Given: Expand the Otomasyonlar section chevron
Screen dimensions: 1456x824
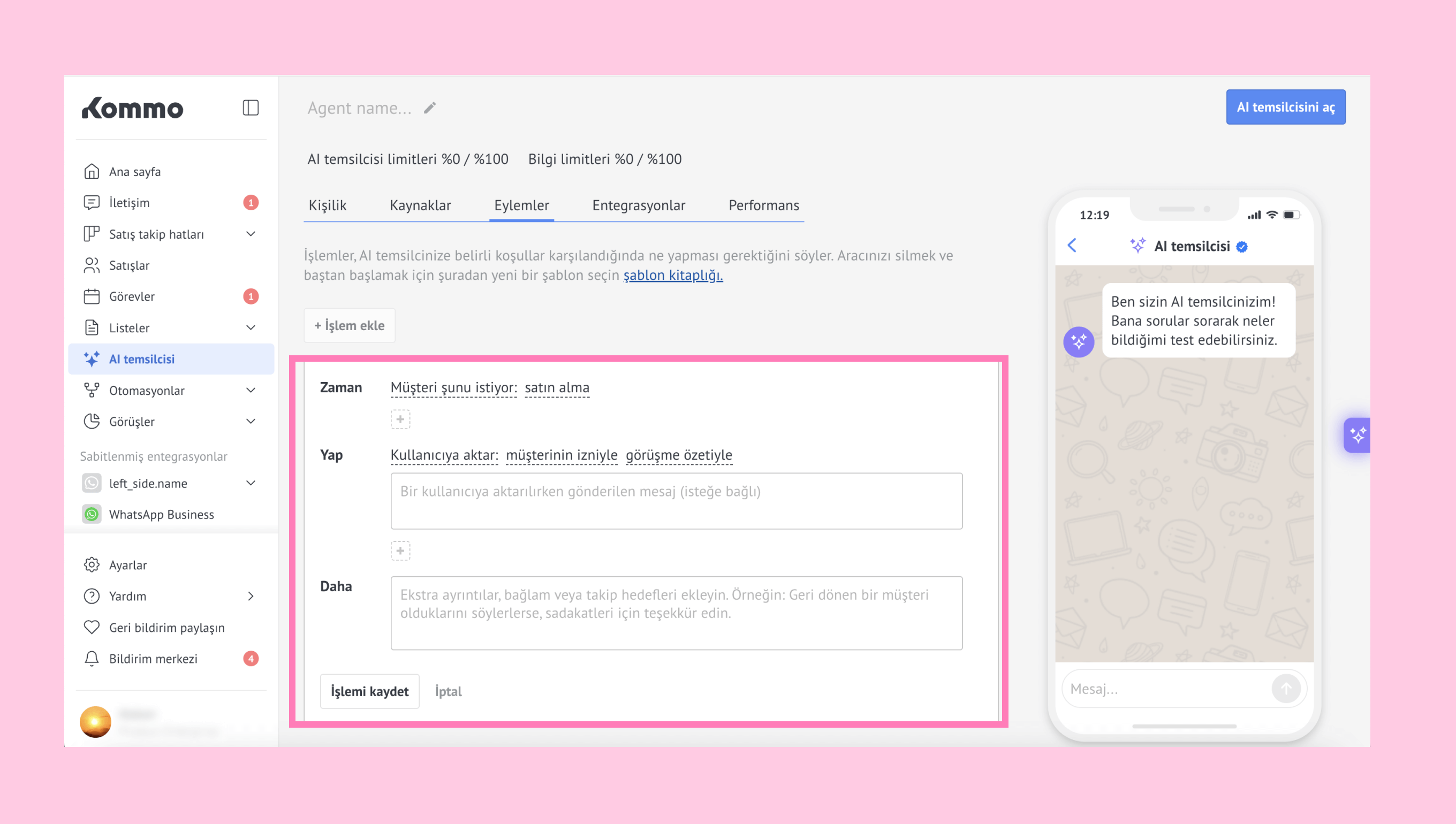Looking at the screenshot, I should pyautogui.click(x=251, y=391).
